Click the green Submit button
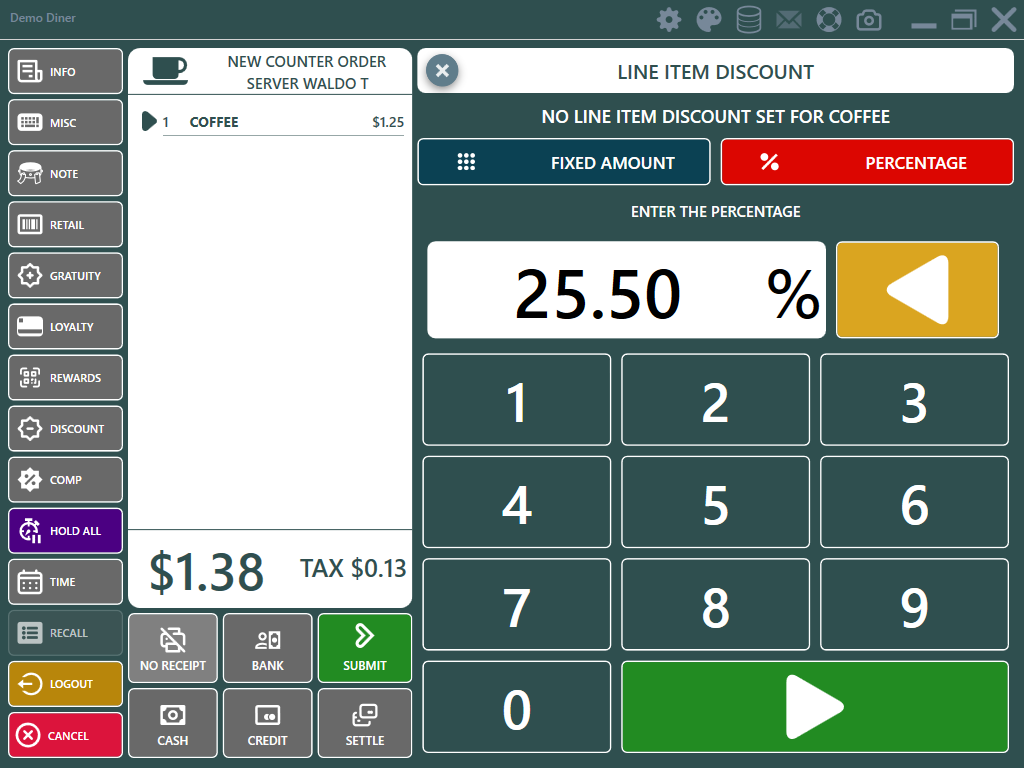Image resolution: width=1024 pixels, height=768 pixels. tap(364, 648)
